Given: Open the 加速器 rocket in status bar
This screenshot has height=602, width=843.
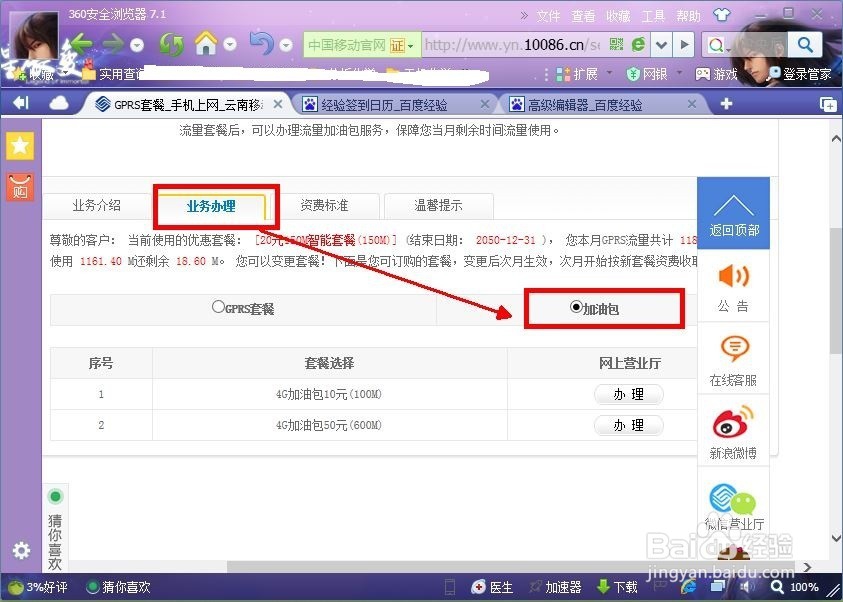Looking at the screenshot, I should (x=555, y=587).
